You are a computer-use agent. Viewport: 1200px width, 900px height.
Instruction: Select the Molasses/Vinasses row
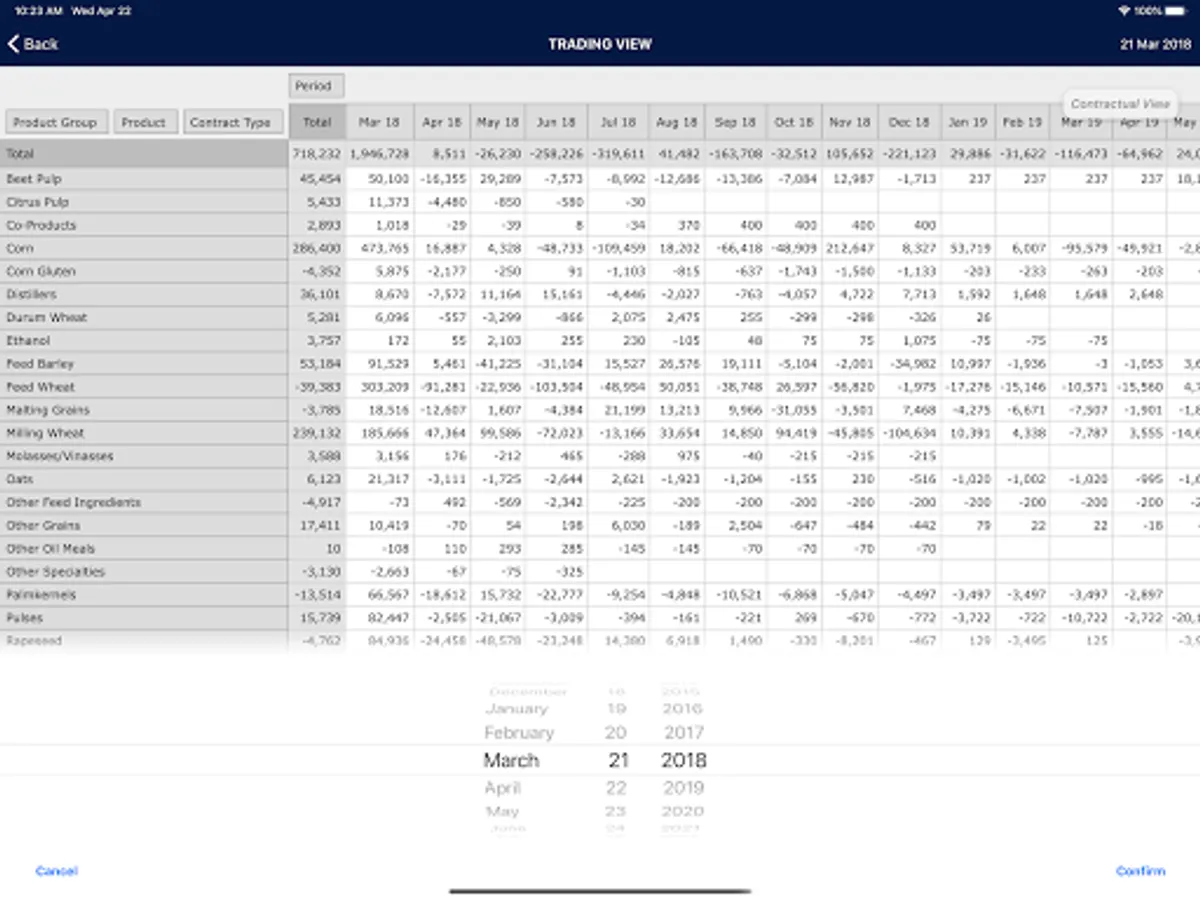tap(145, 456)
